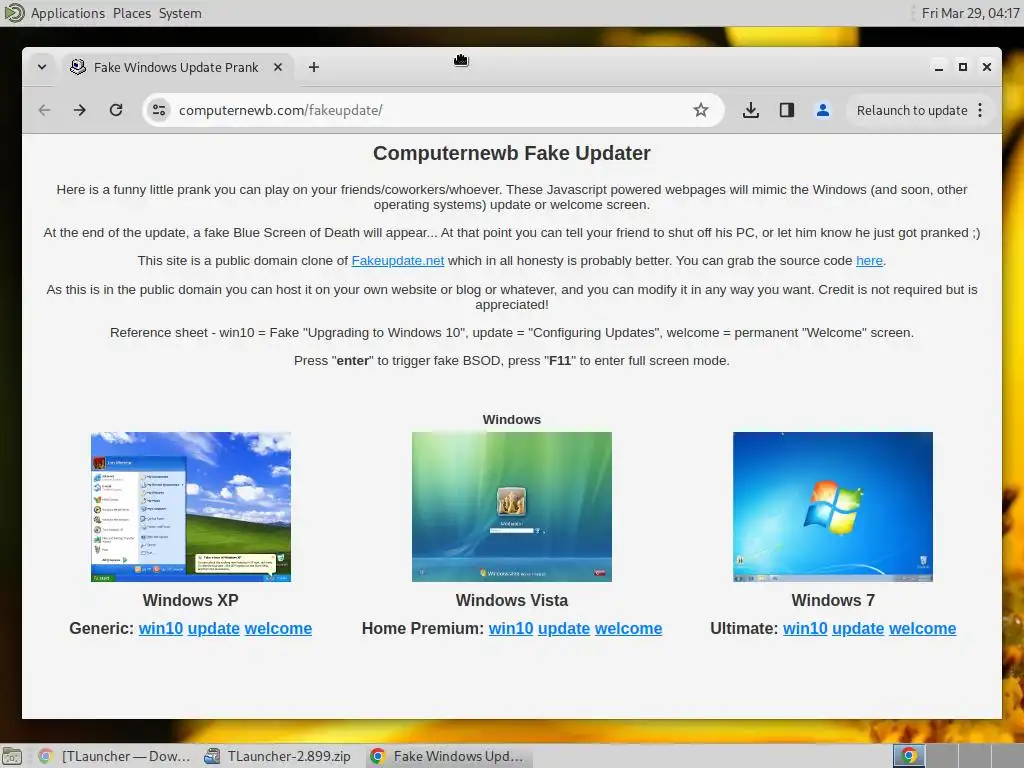Image resolution: width=1024 pixels, height=768 pixels.
Task: Open Windows 7 Ultimate welcome link
Action: [x=923, y=628]
